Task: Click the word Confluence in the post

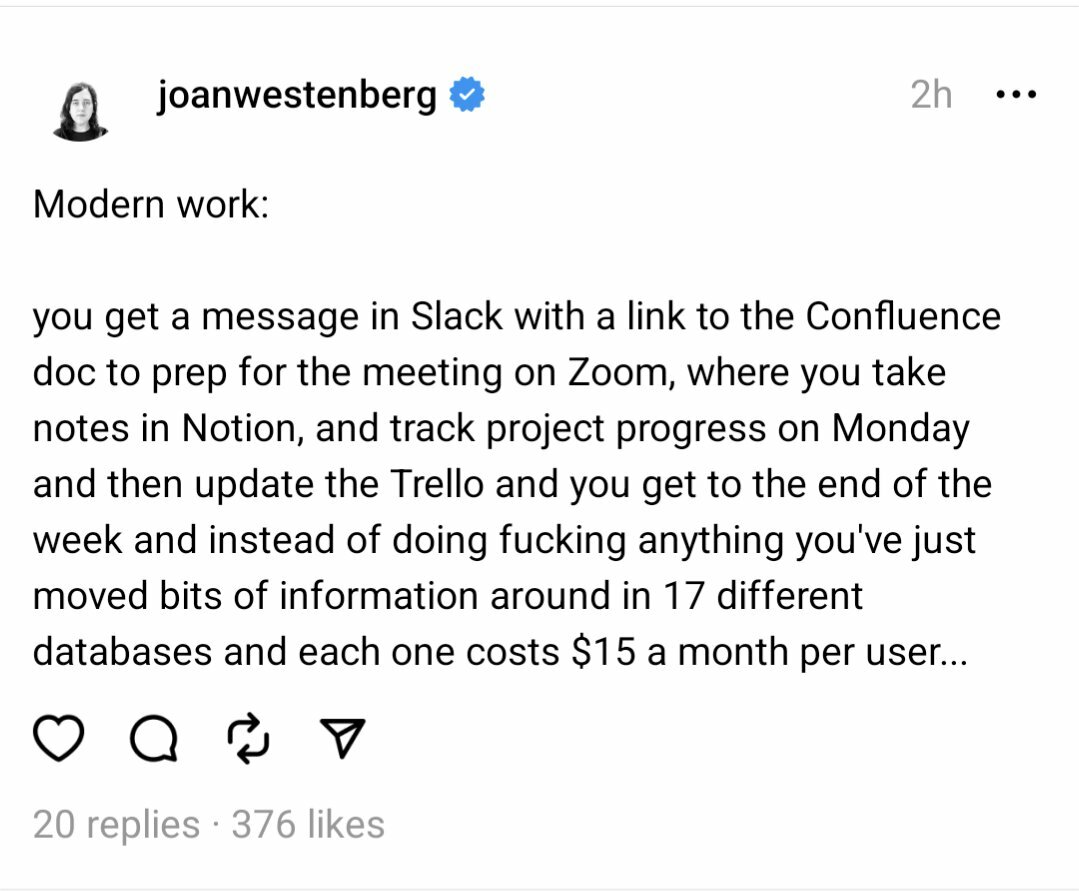Action: [x=903, y=316]
